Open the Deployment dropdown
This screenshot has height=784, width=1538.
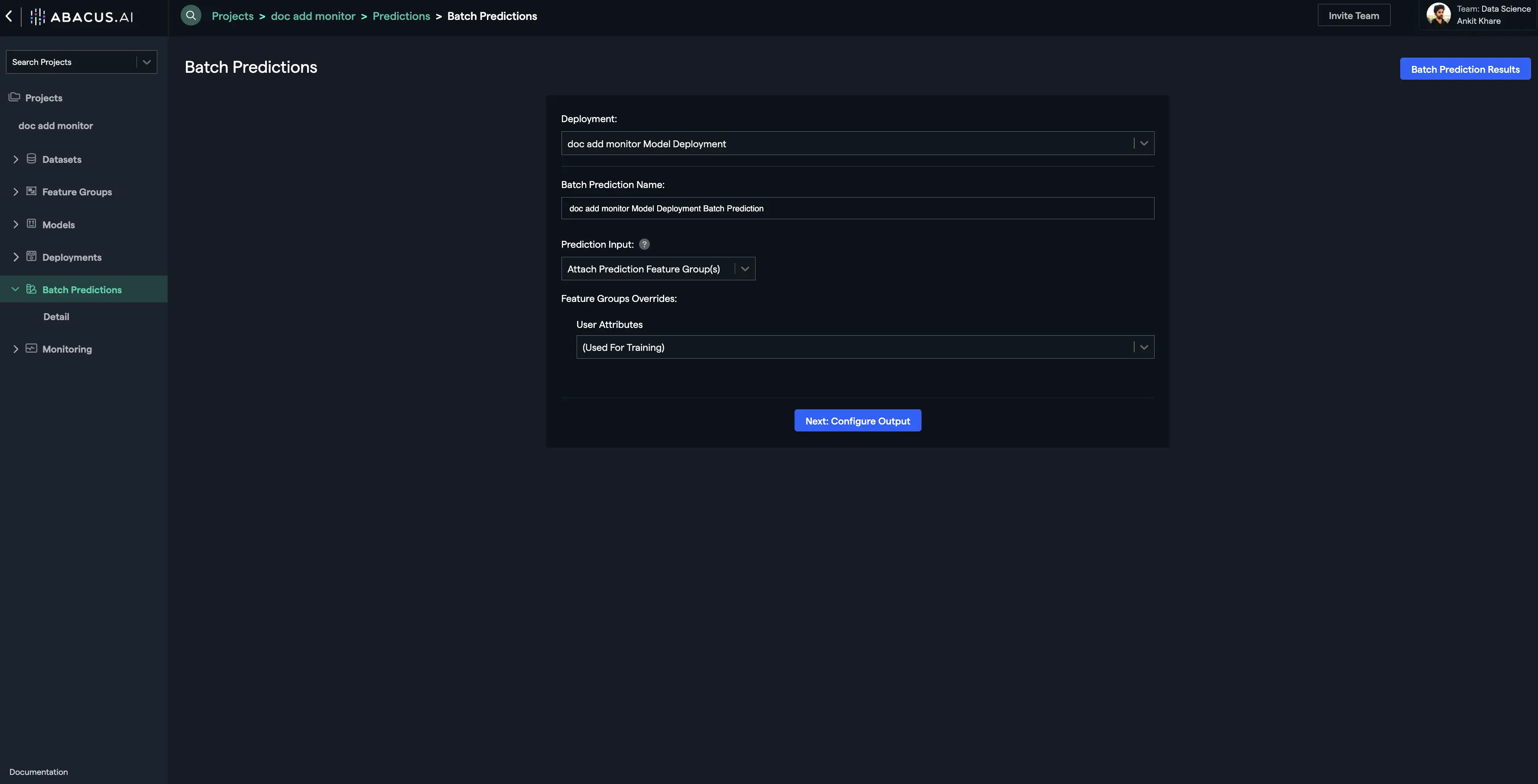(x=1143, y=143)
